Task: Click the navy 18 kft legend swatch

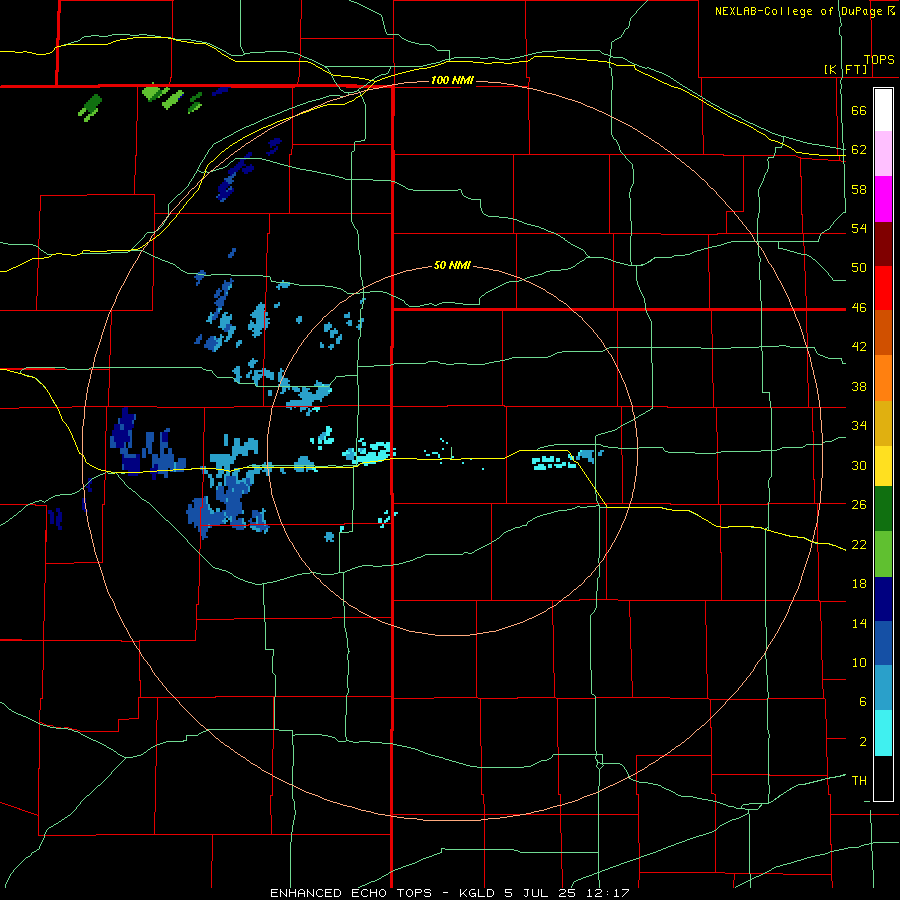Action: (883, 599)
